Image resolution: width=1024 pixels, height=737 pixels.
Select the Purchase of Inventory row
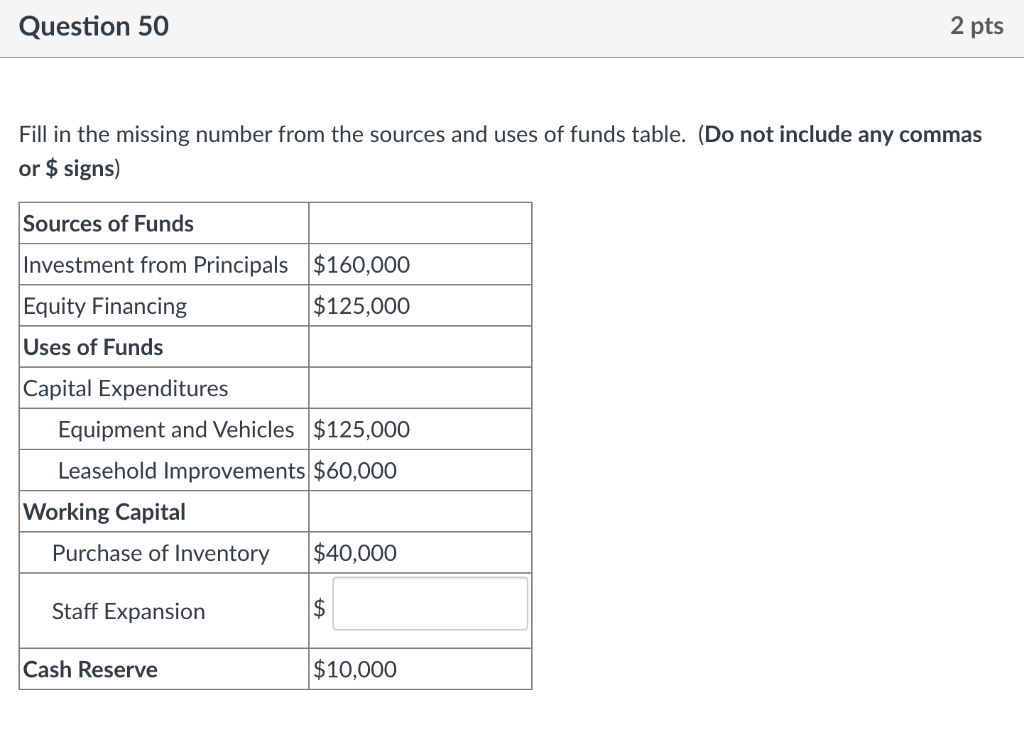coord(161,552)
